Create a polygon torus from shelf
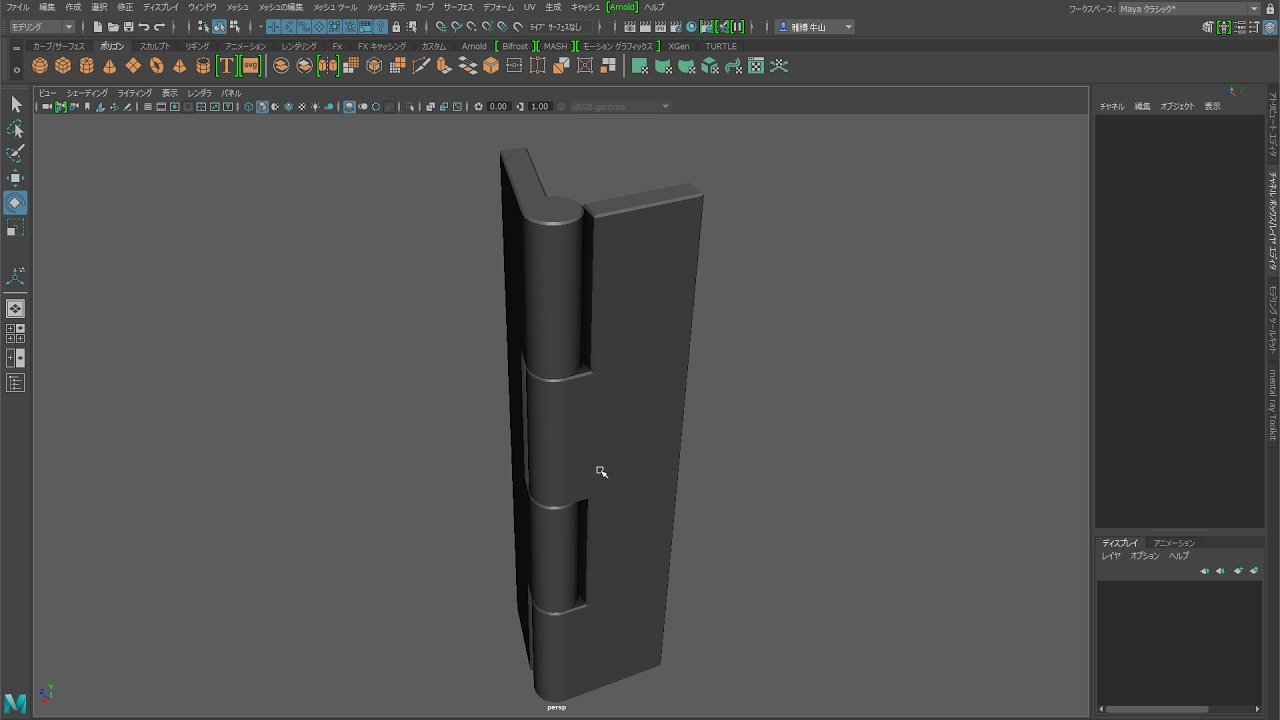 [156, 66]
